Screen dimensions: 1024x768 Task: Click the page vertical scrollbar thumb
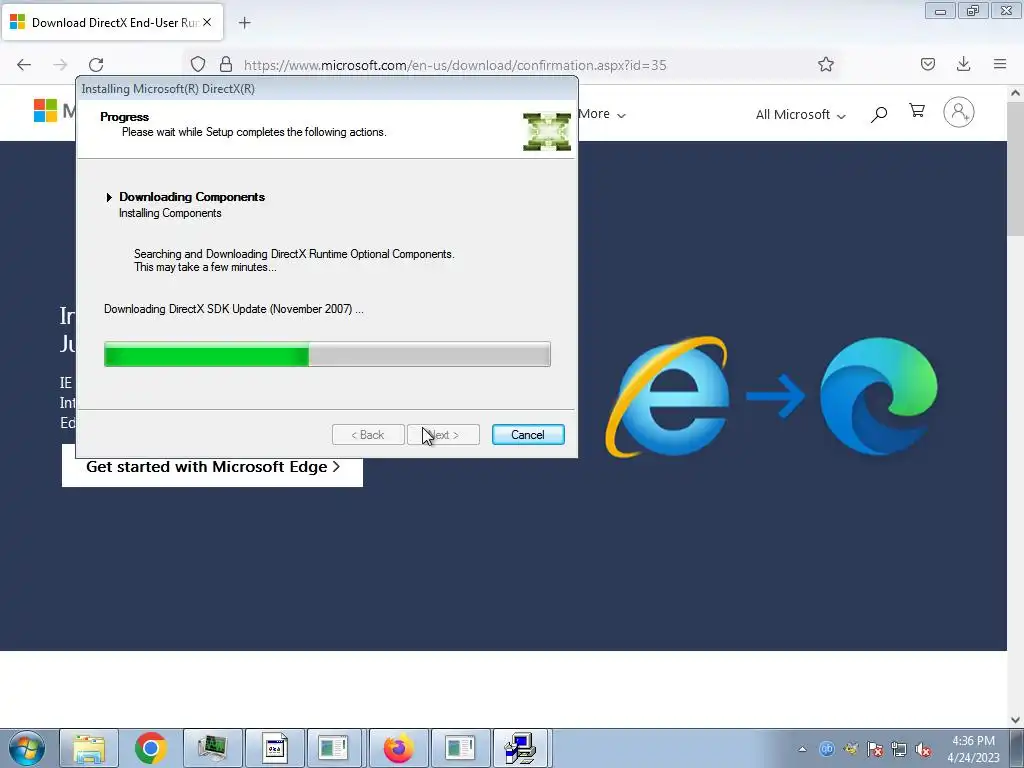[1016, 168]
